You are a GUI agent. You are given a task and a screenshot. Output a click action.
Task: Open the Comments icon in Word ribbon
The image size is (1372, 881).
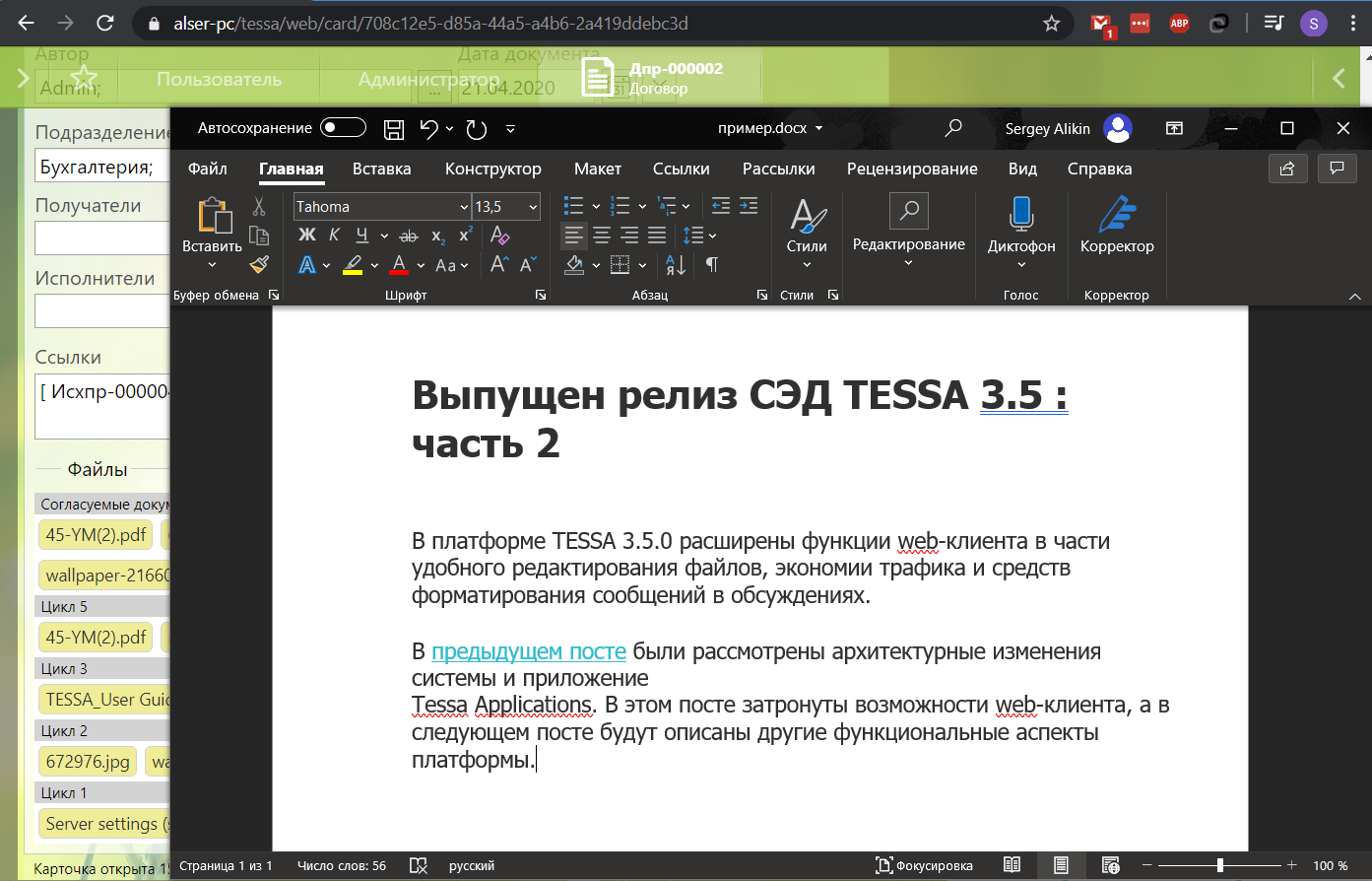click(x=1338, y=169)
